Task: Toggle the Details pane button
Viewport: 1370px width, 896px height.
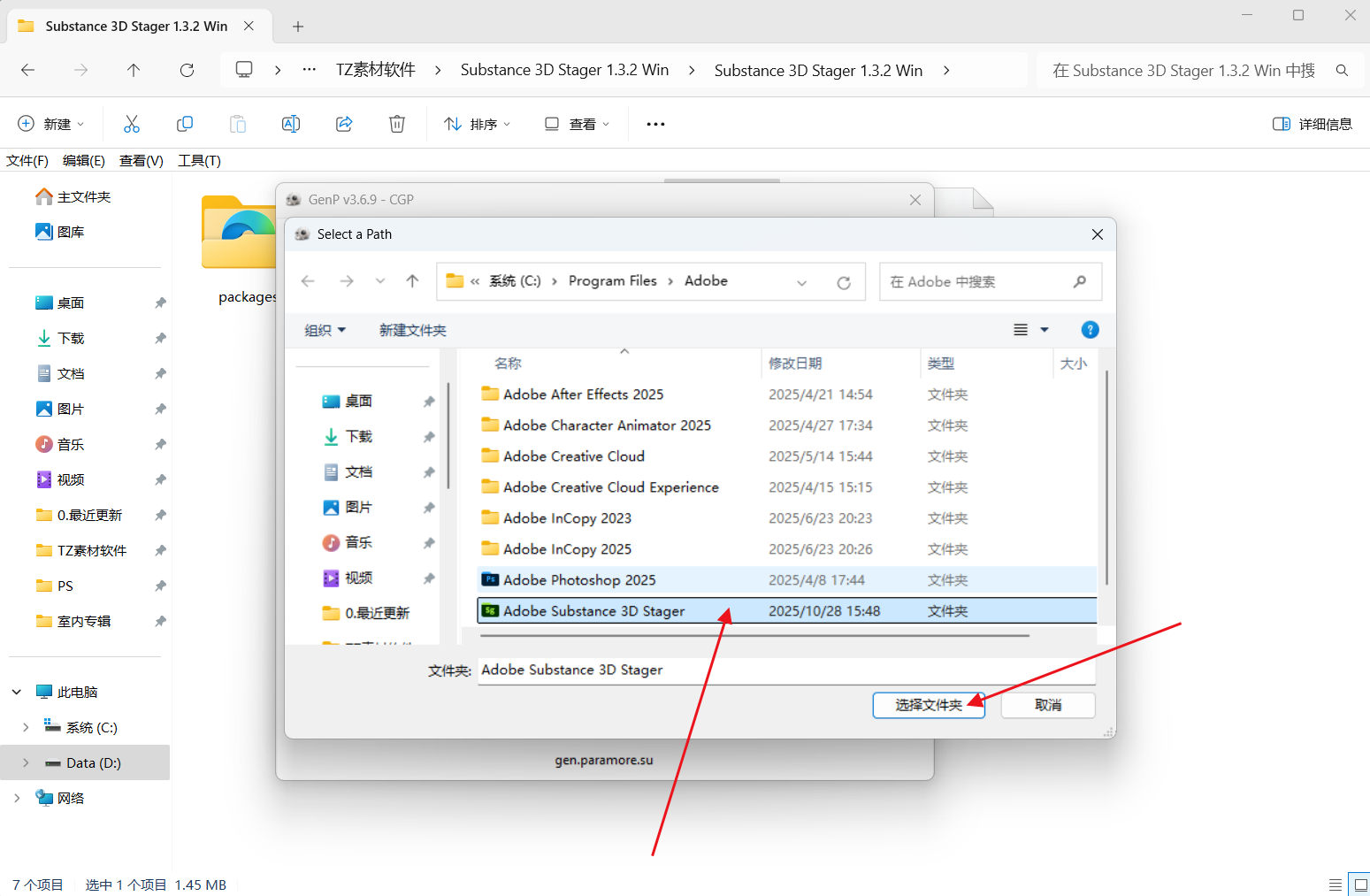Action: (1312, 124)
